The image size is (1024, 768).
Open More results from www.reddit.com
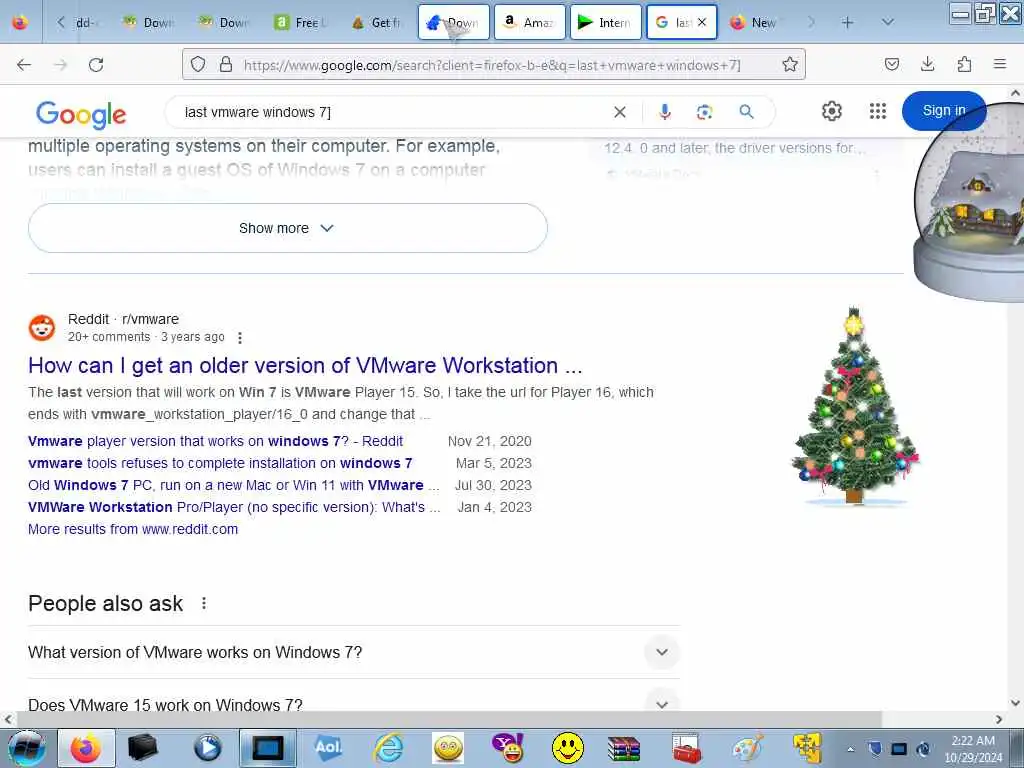click(133, 529)
